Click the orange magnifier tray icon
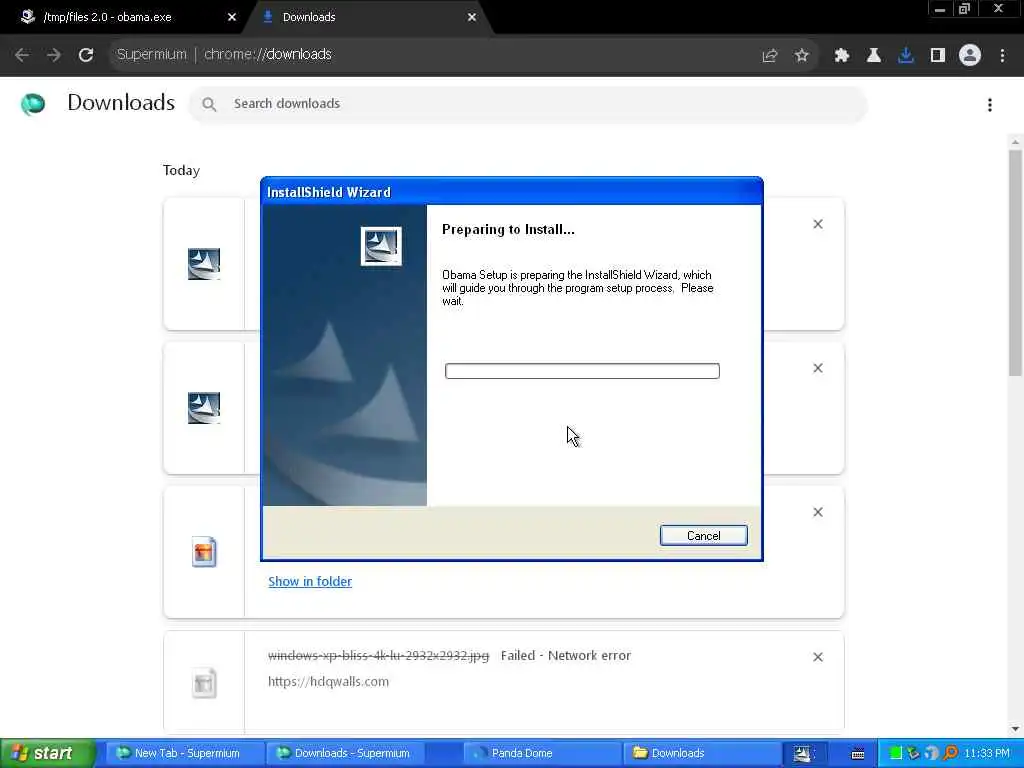Viewport: 1024px width, 768px height. (x=950, y=753)
